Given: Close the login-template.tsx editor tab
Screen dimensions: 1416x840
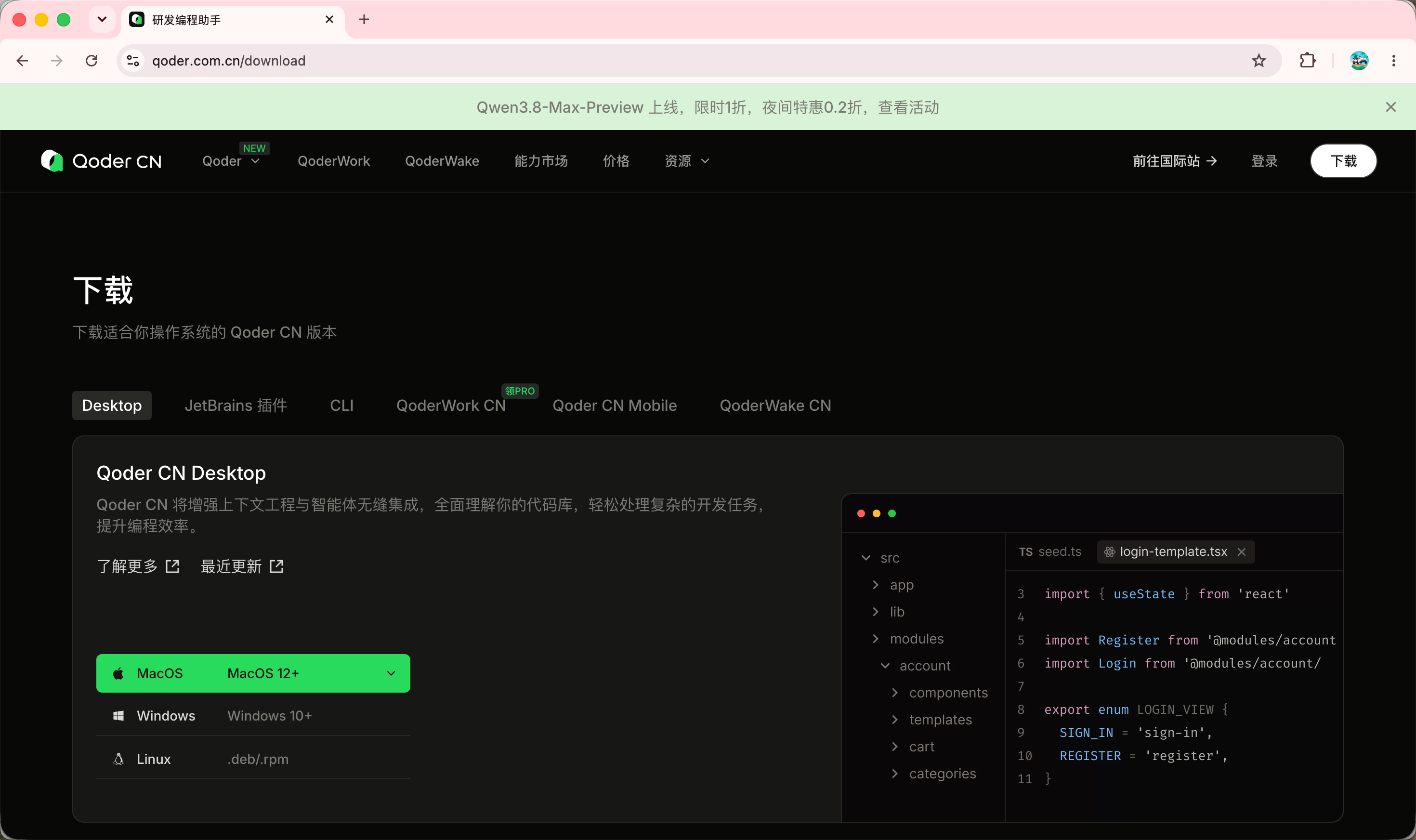Looking at the screenshot, I should (1242, 552).
